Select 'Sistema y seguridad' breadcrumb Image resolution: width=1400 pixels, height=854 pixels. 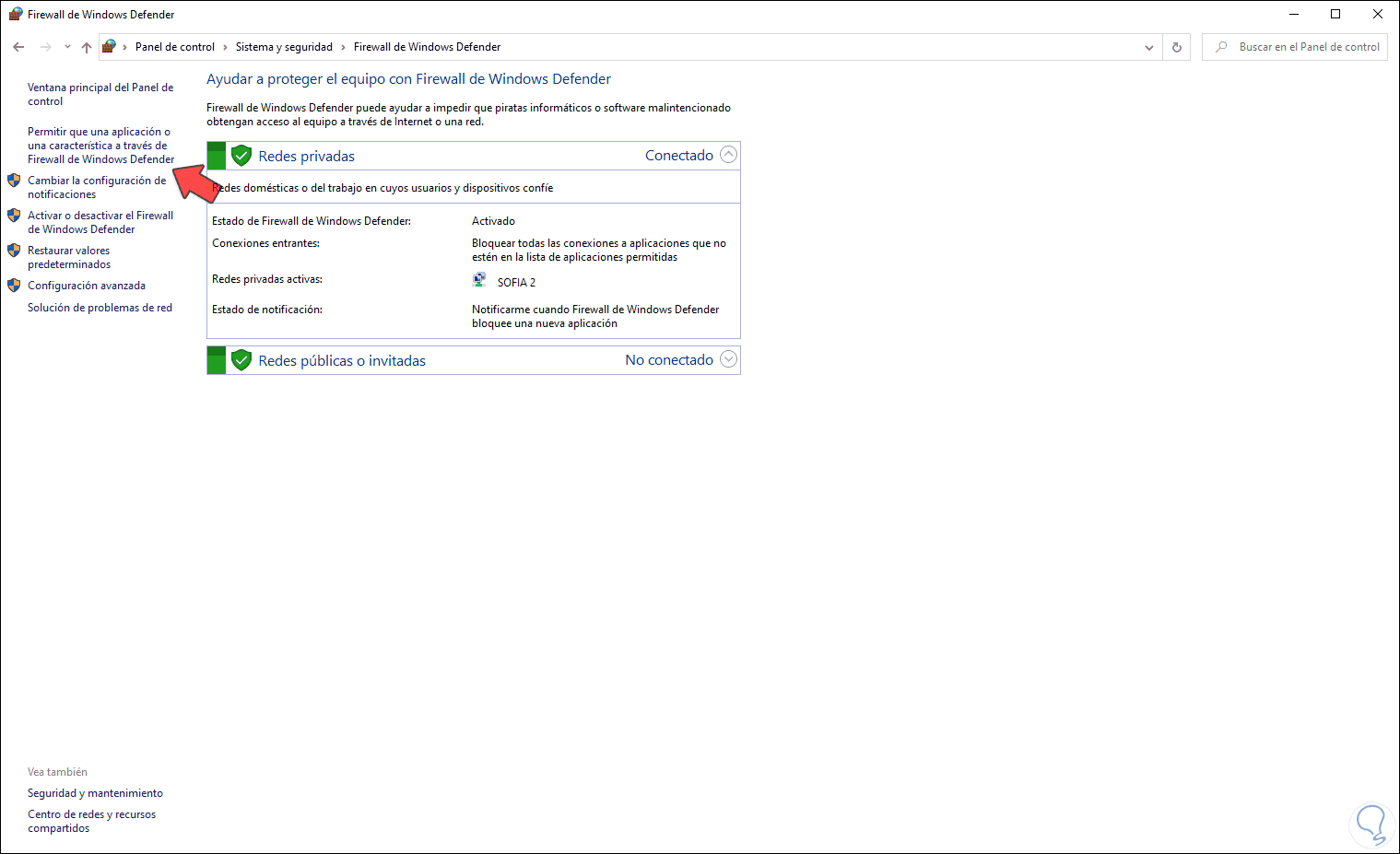pos(284,47)
